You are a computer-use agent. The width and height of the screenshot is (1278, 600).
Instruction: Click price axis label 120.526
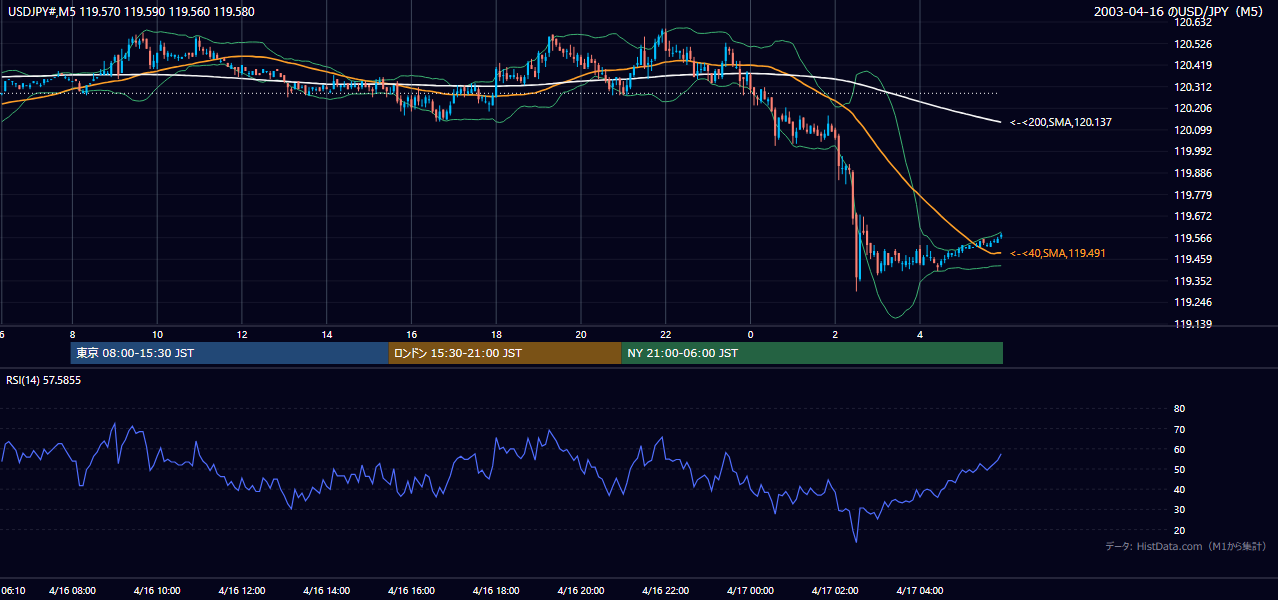(1195, 44)
